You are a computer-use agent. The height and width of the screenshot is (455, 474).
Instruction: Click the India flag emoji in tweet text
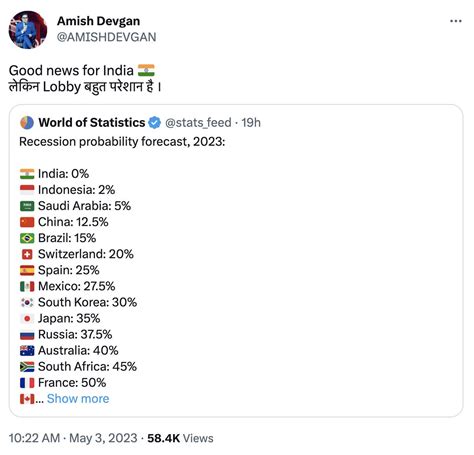(x=146, y=70)
